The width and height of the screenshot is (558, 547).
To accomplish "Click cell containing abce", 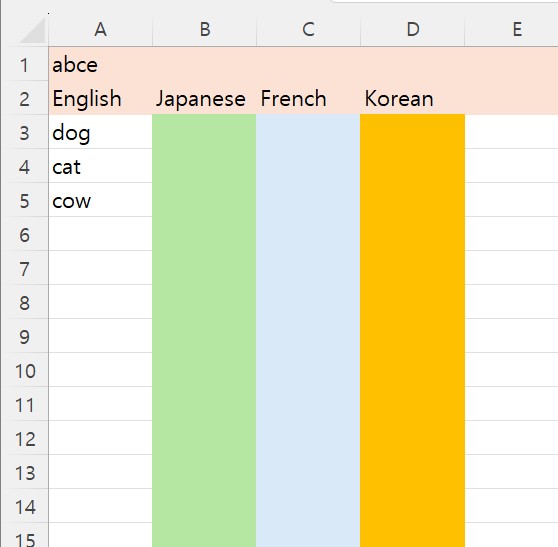I will (x=101, y=64).
